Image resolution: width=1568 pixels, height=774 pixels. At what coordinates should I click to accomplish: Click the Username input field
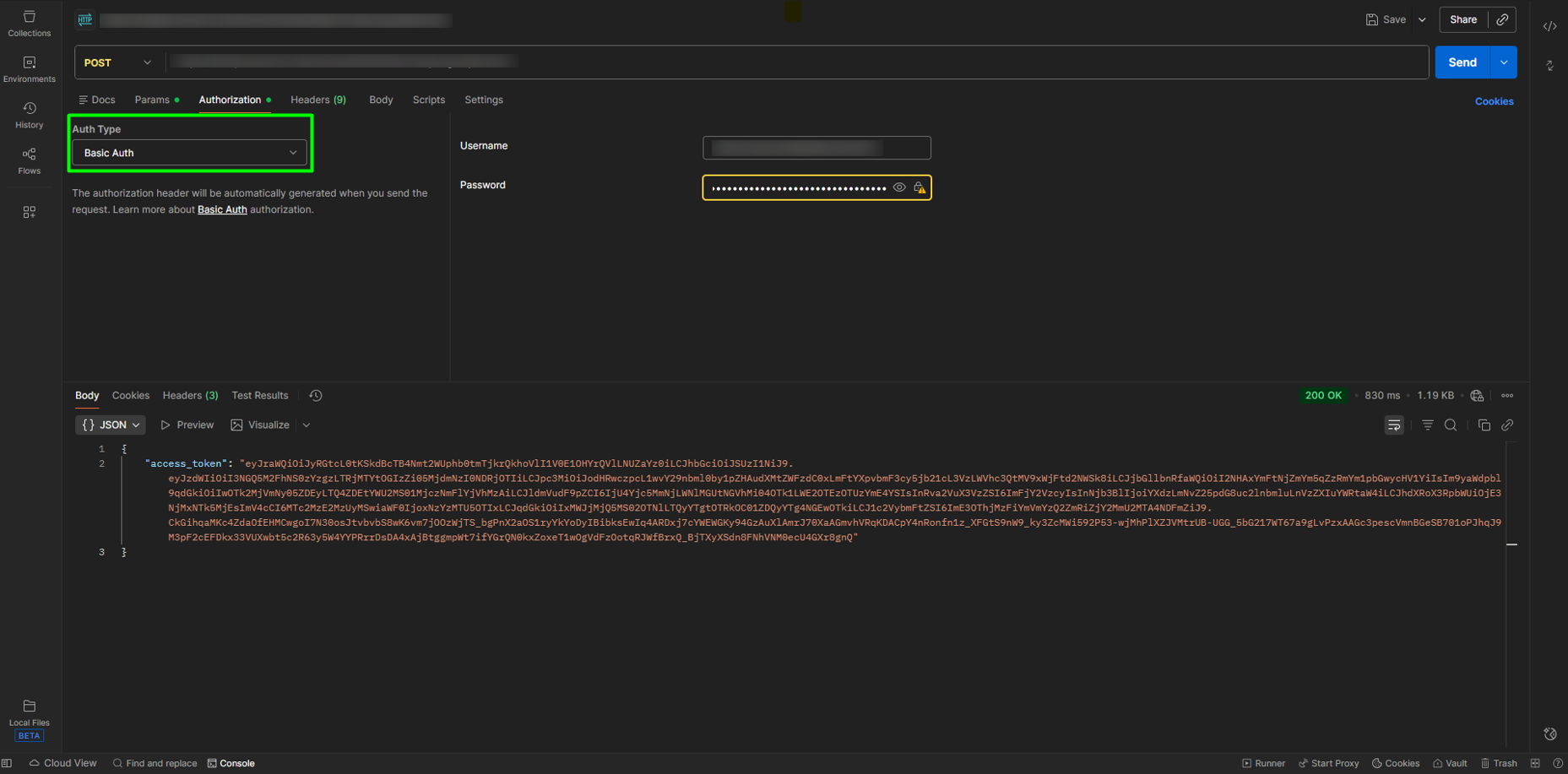pyautogui.click(x=816, y=148)
